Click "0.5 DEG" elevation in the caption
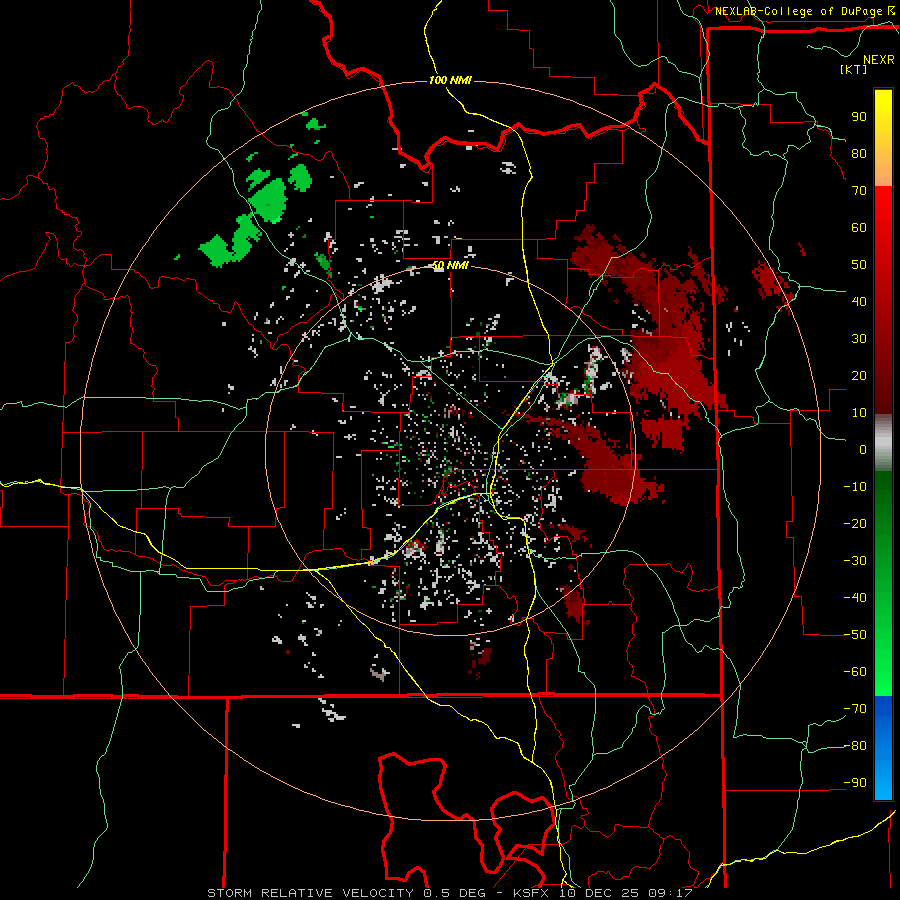 point(455,893)
